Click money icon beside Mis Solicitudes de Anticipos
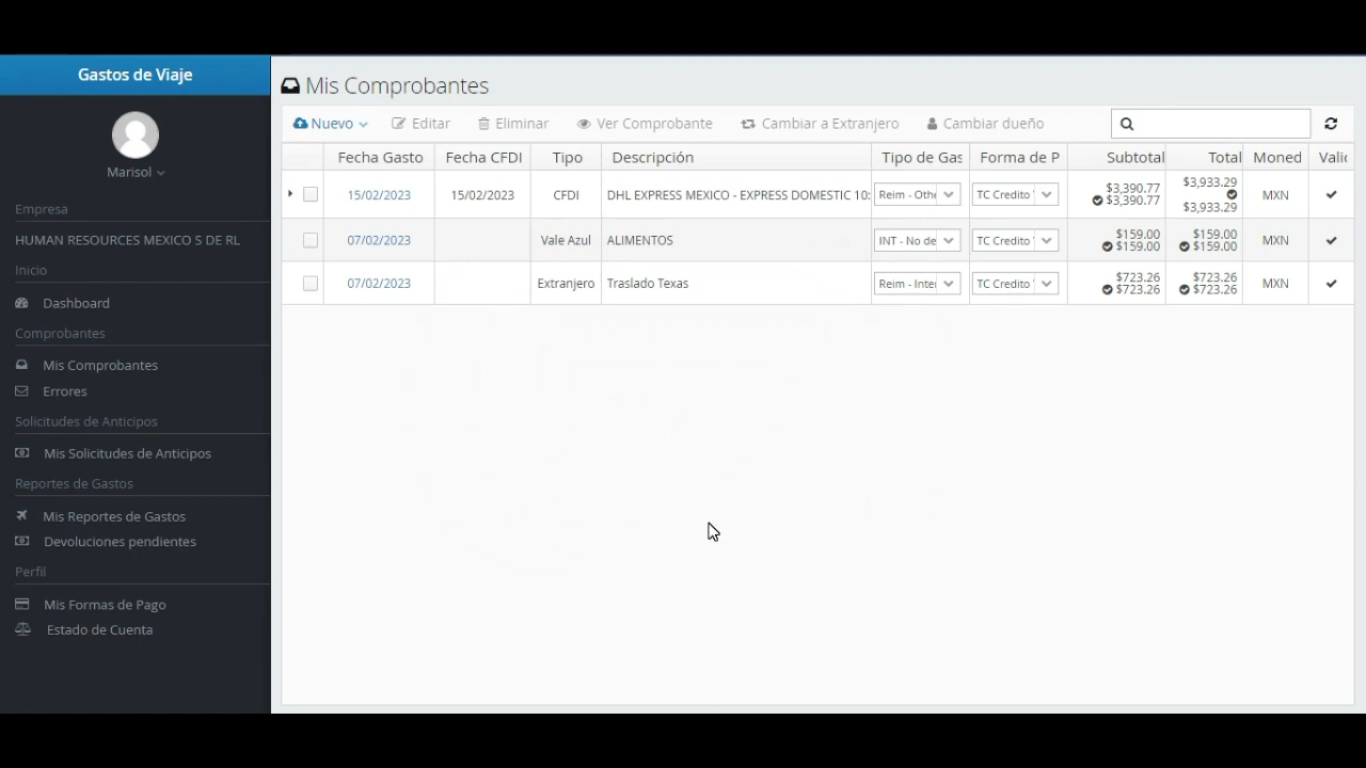The image size is (1366, 768). click(x=22, y=453)
